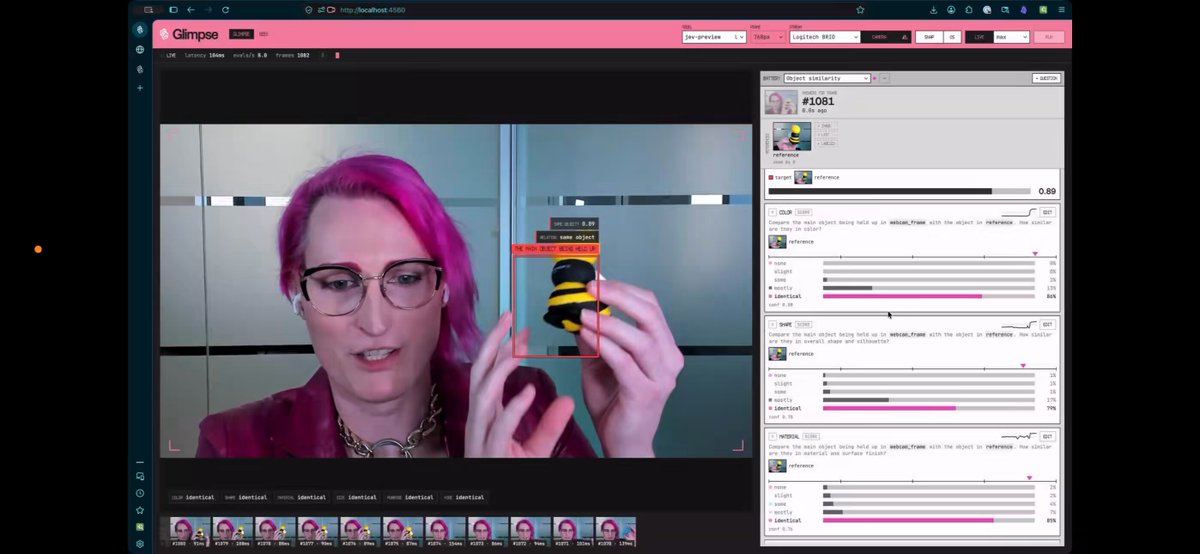
Task: Click the reference bee image thumbnail
Action: [x=791, y=135]
